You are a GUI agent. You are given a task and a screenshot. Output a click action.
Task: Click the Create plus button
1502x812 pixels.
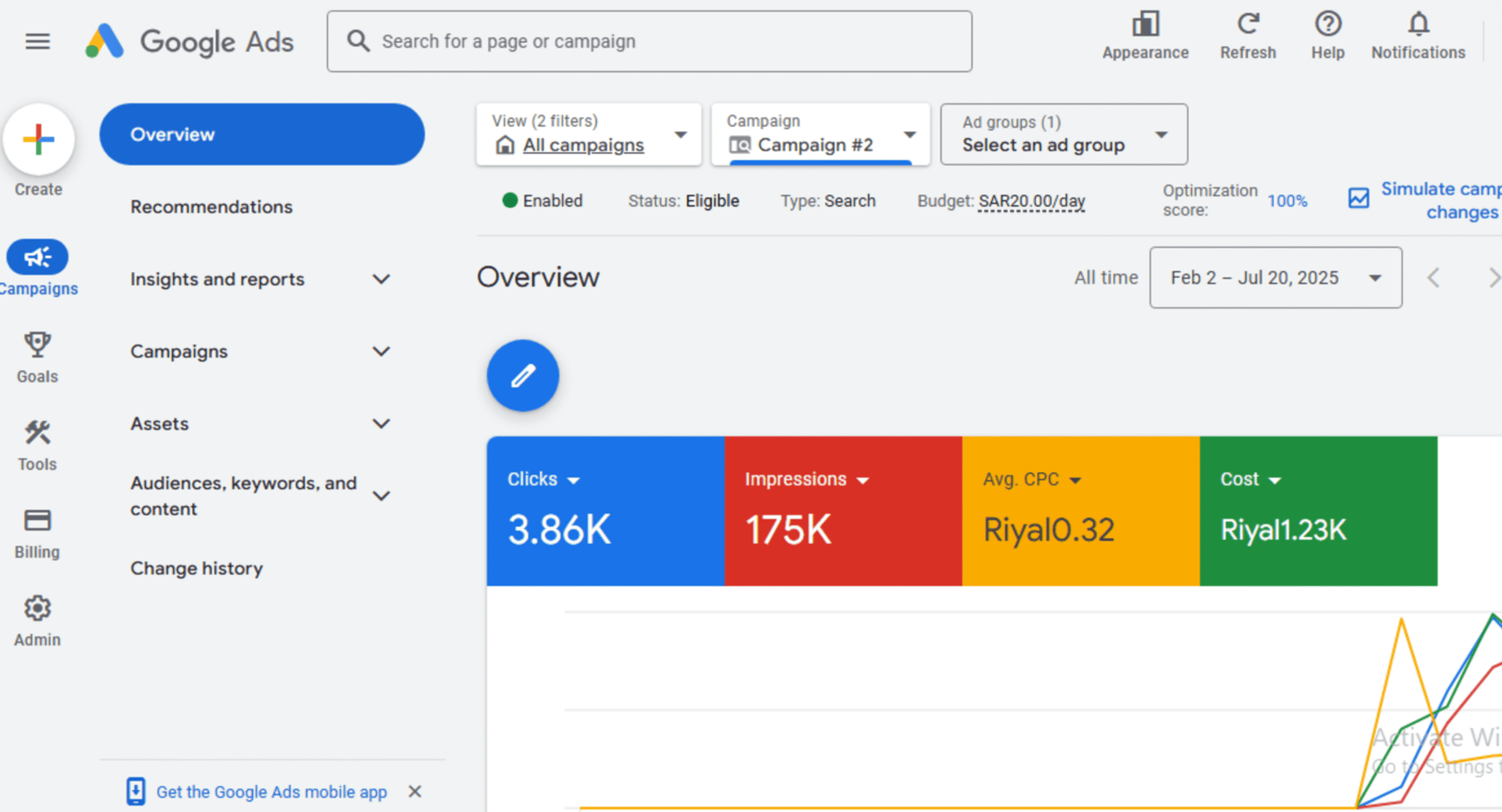coord(39,140)
